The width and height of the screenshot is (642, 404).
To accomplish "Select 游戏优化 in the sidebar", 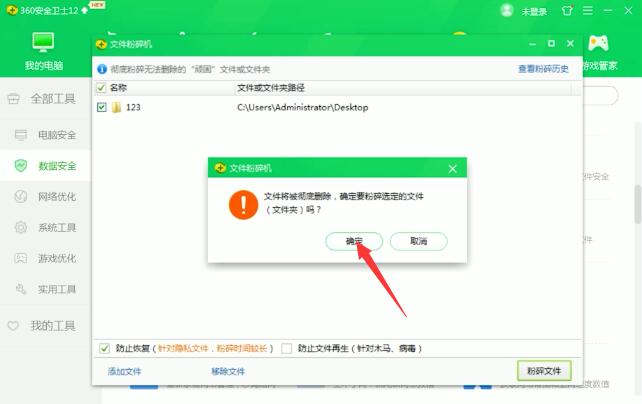I will (x=45, y=258).
